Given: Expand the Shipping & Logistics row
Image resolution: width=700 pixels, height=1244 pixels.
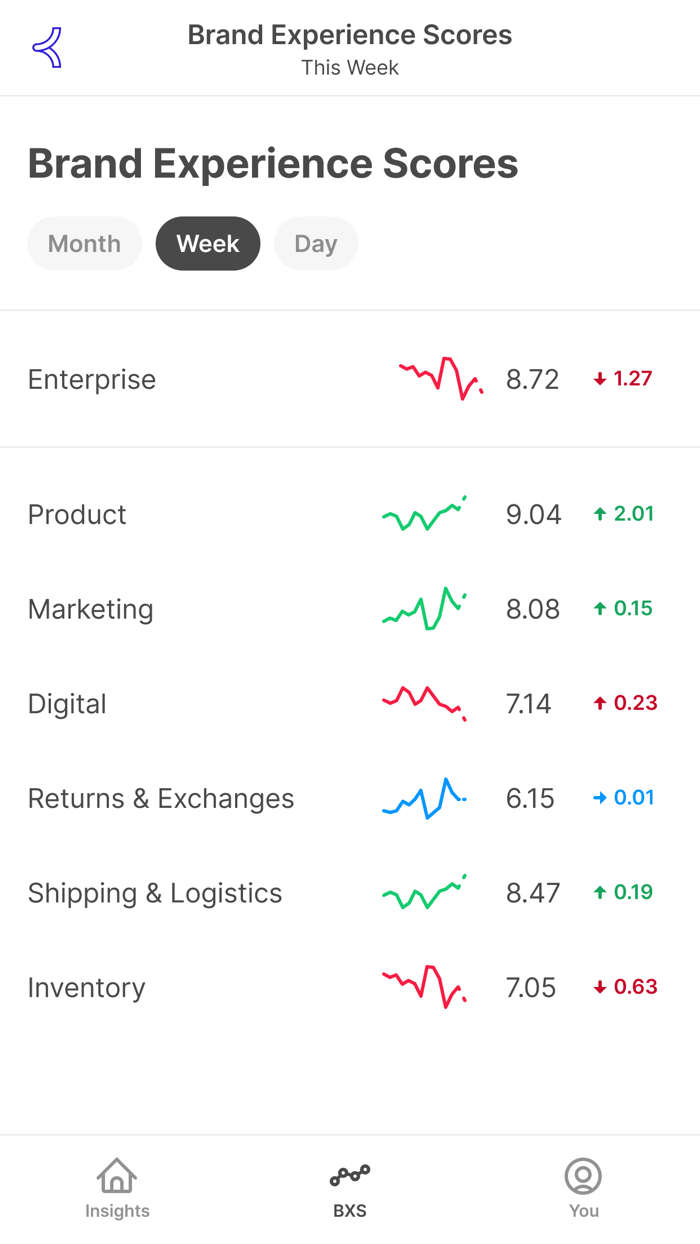Looking at the screenshot, I should point(350,892).
